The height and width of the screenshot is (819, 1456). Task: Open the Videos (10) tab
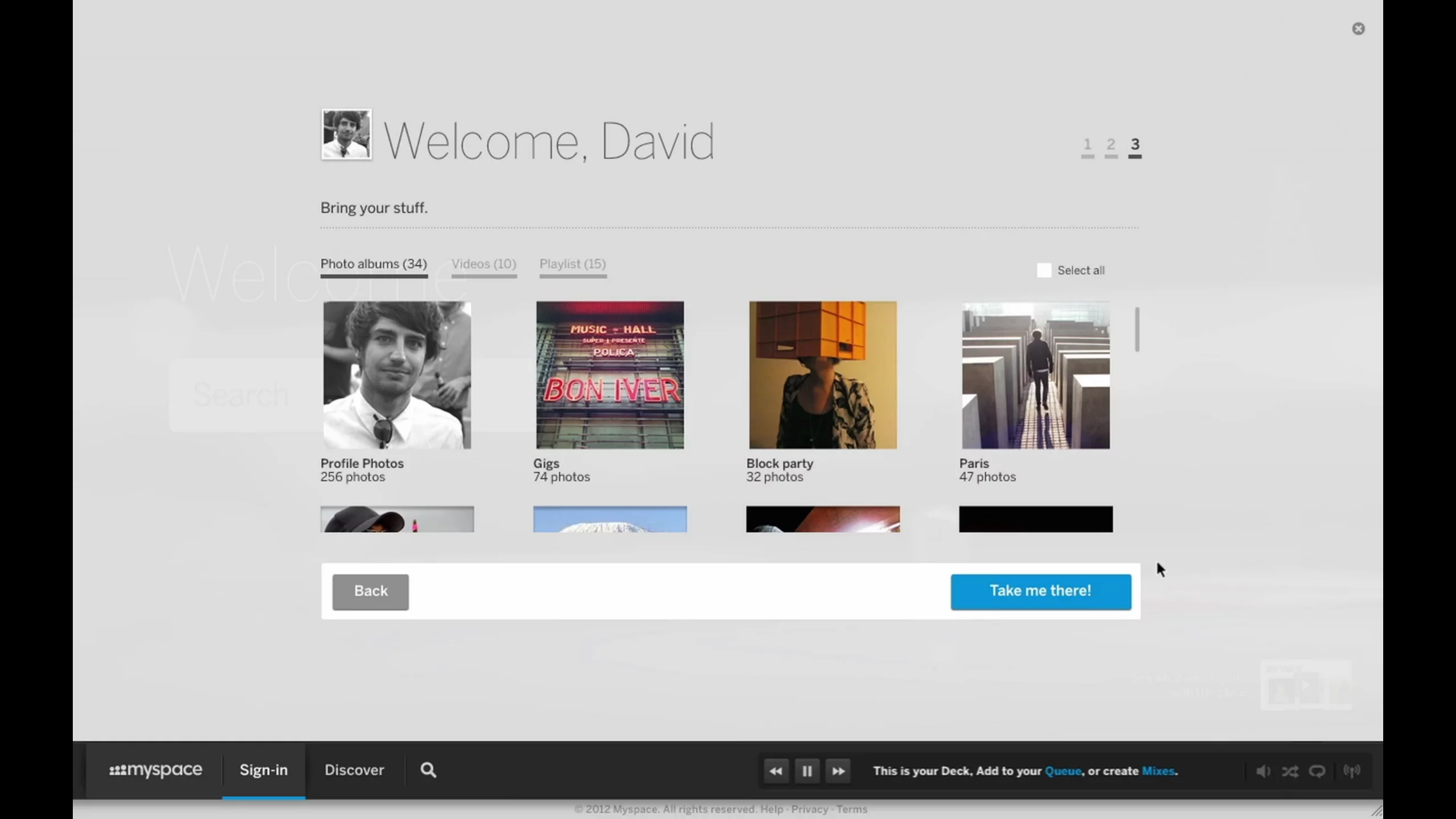tap(483, 264)
